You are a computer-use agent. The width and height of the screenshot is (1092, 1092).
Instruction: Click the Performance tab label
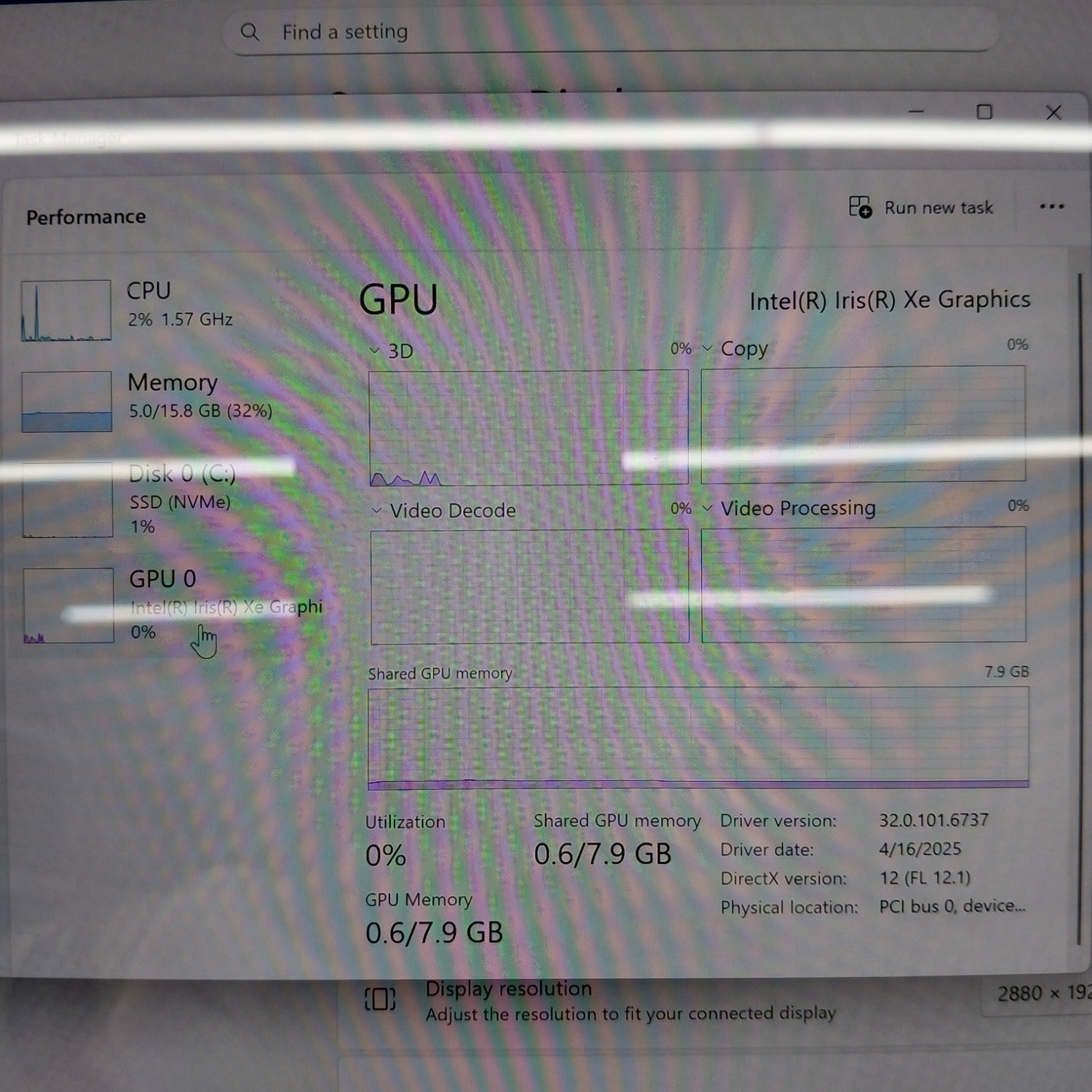[x=86, y=215]
